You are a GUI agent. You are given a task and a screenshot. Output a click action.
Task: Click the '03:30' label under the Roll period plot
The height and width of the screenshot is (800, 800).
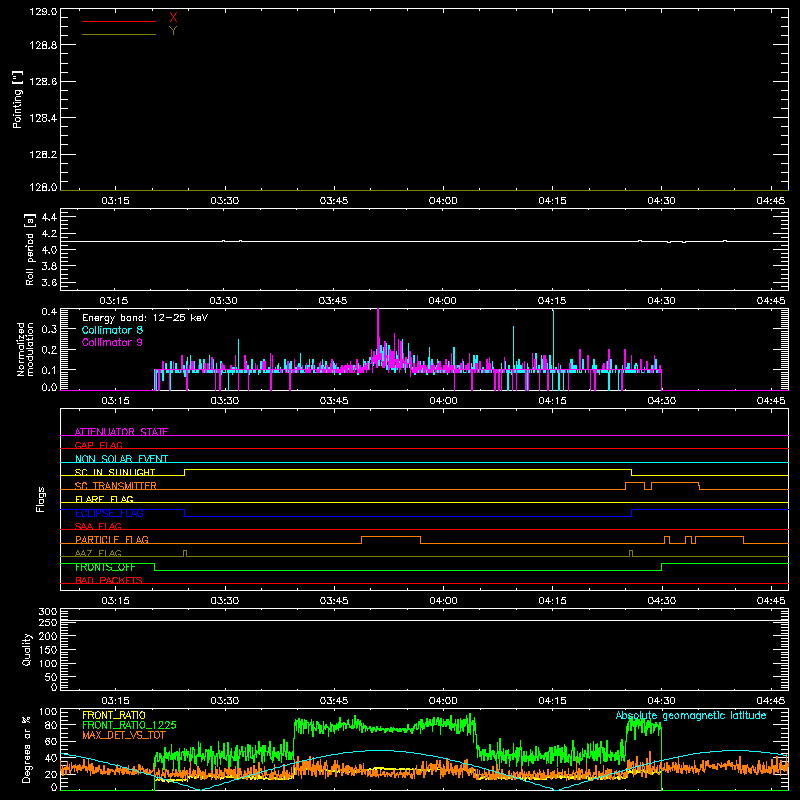[x=223, y=301]
